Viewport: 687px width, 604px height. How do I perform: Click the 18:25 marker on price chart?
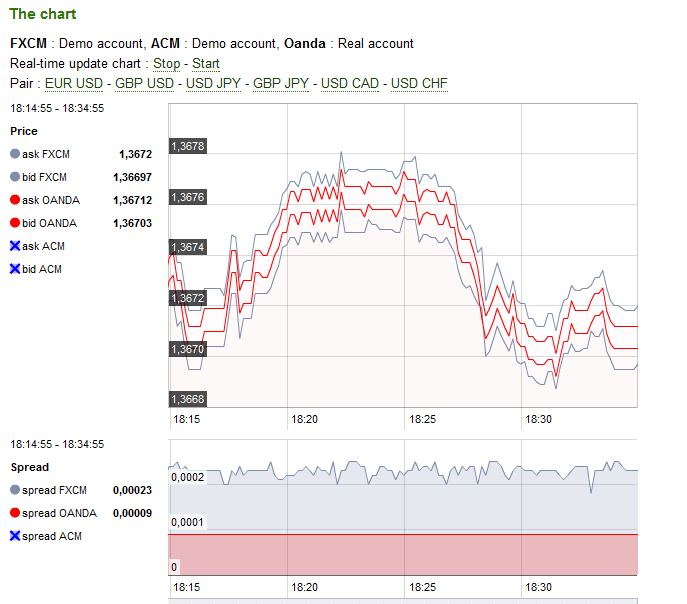tap(422, 420)
